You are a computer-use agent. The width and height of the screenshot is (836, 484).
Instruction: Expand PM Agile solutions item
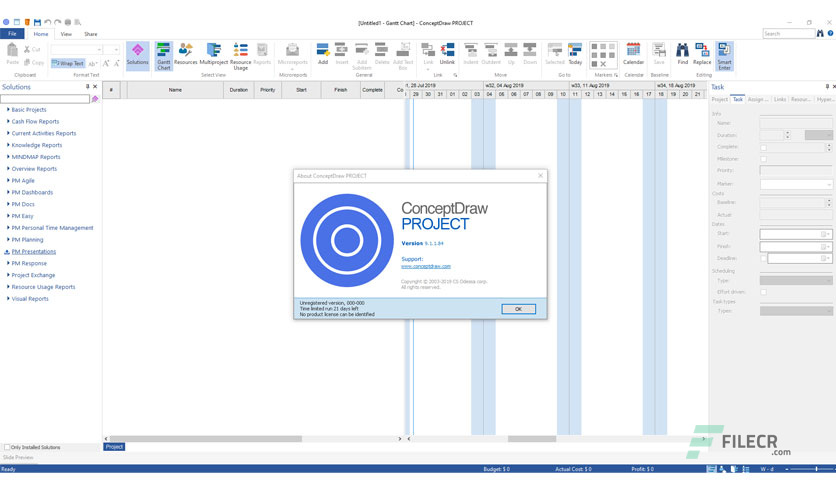tap(8, 180)
